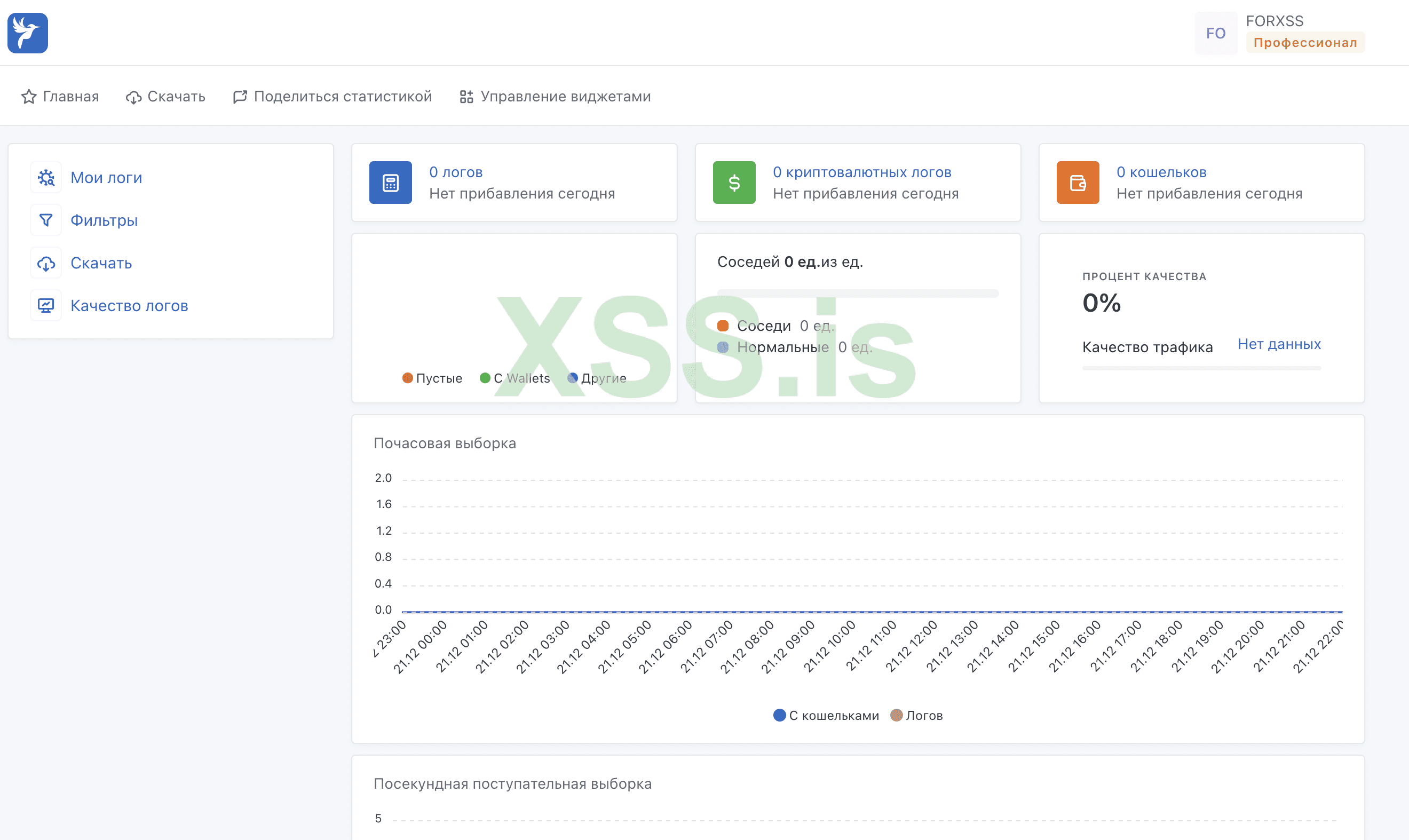Image resolution: width=1409 pixels, height=840 pixels.
Task: Click the sidebar cloud download icon
Action: [46, 263]
